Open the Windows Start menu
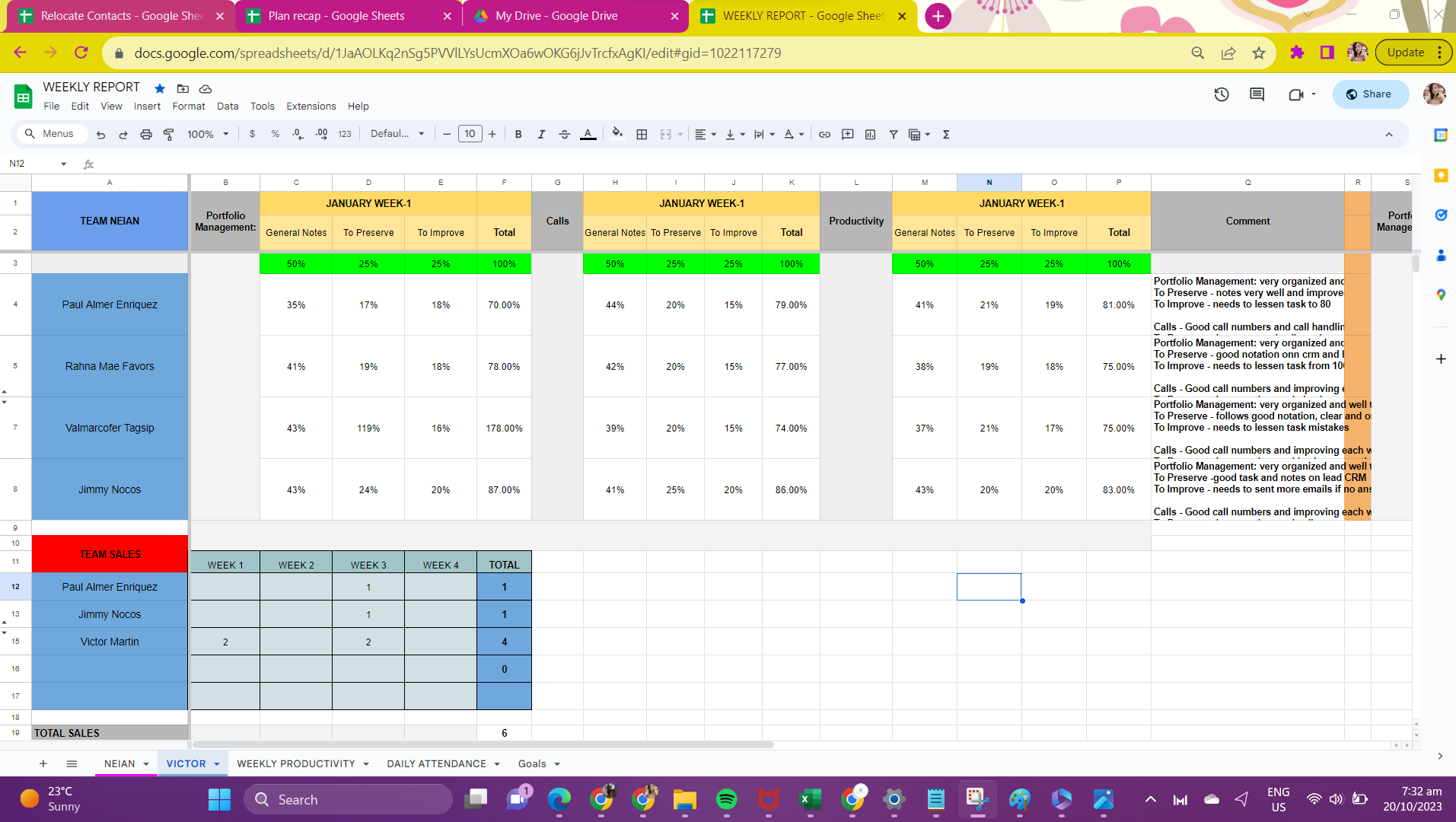Image resolution: width=1456 pixels, height=822 pixels. (x=219, y=799)
